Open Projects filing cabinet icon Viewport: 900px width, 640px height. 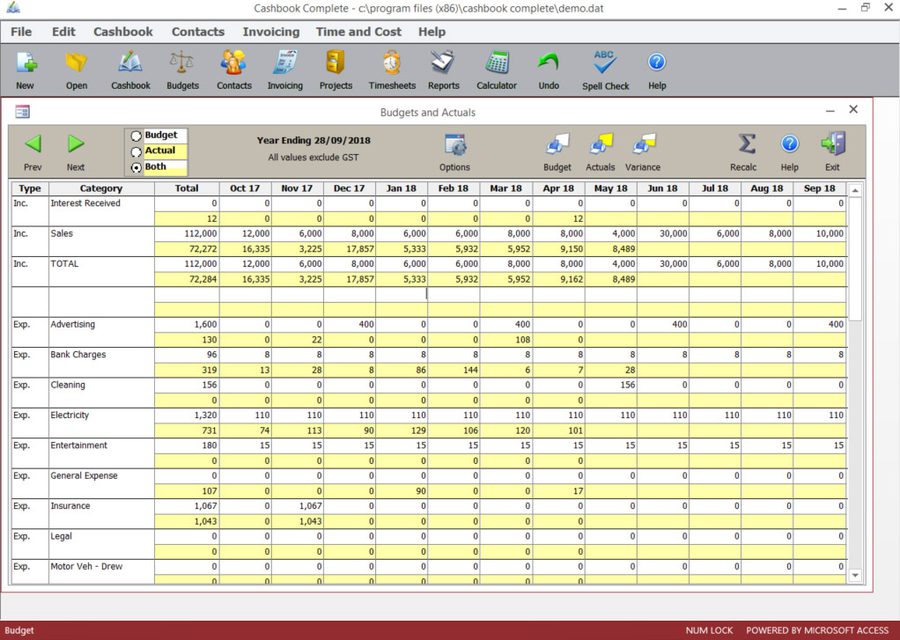point(335,63)
